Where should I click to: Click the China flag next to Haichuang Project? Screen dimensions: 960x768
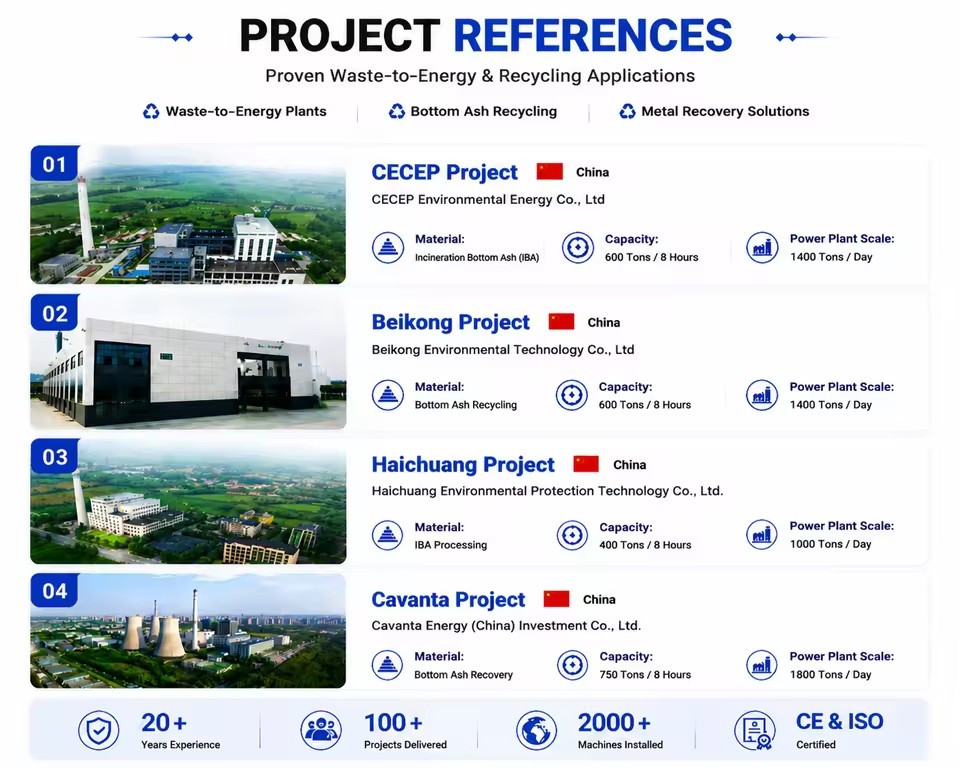pos(585,464)
